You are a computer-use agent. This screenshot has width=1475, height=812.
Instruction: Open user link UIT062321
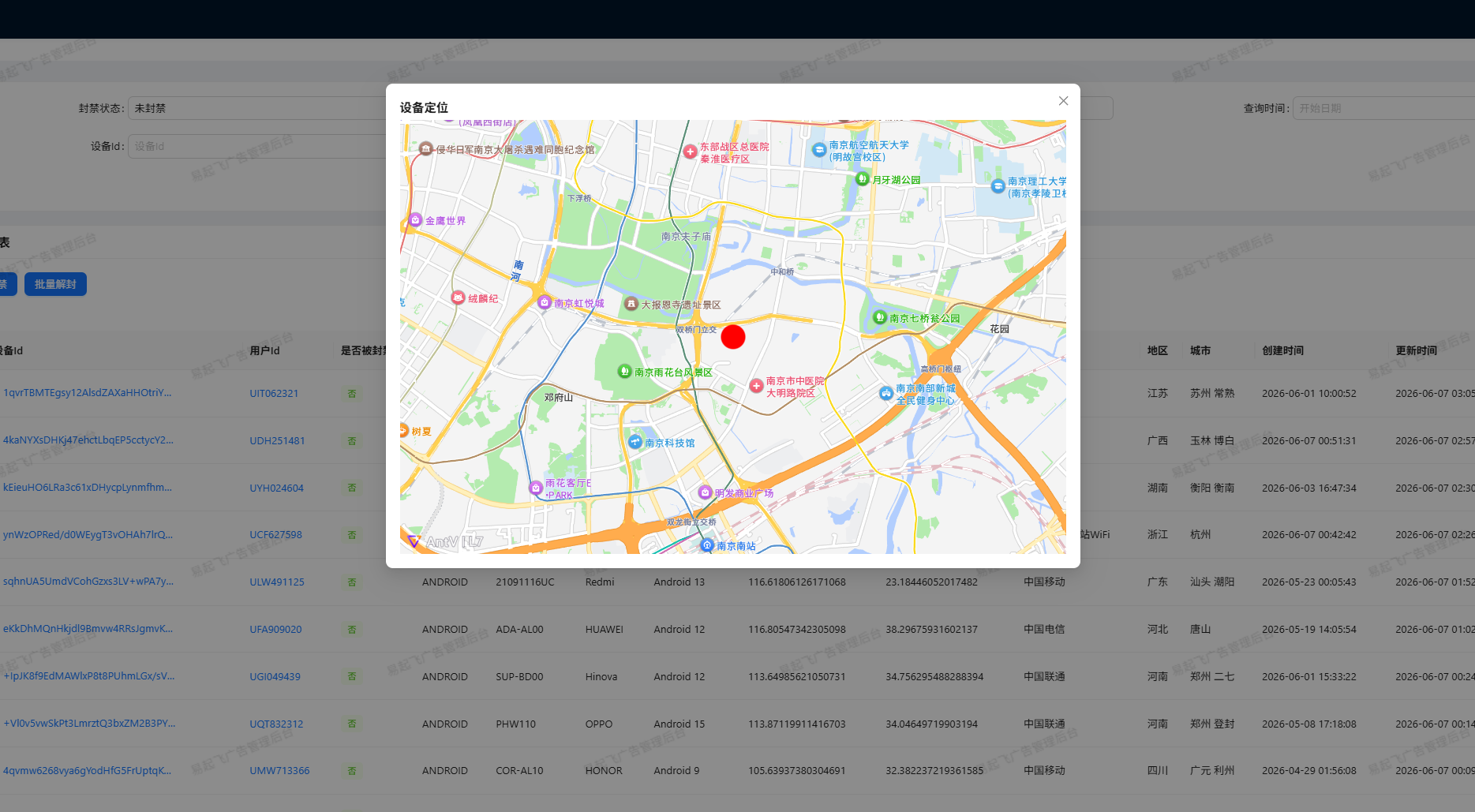(274, 393)
